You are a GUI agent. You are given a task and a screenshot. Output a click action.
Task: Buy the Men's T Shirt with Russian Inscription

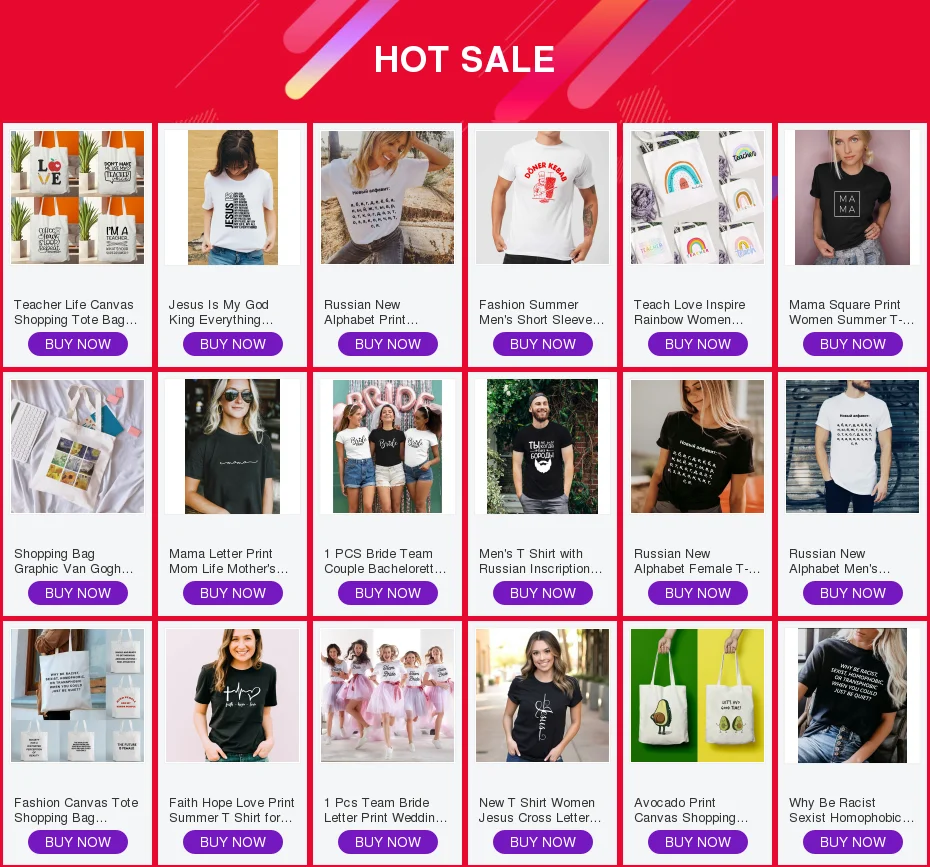(543, 593)
